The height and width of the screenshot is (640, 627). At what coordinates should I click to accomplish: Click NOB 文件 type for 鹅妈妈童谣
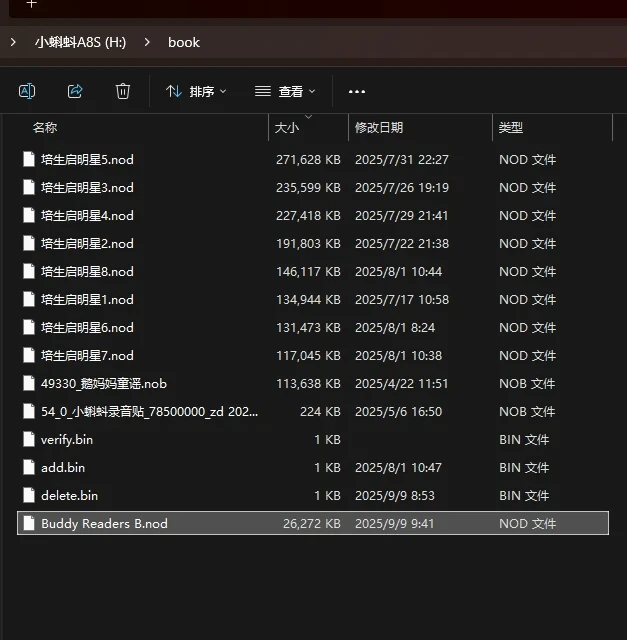(x=527, y=384)
